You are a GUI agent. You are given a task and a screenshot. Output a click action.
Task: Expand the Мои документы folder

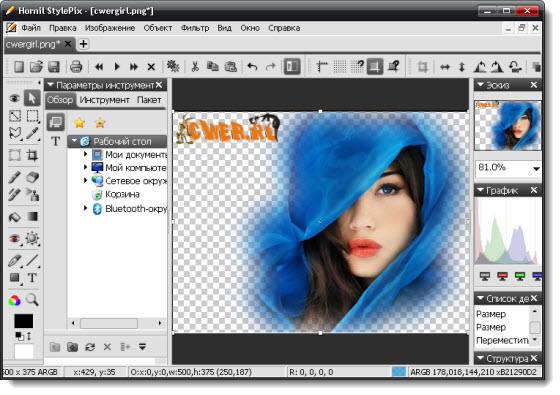85,154
